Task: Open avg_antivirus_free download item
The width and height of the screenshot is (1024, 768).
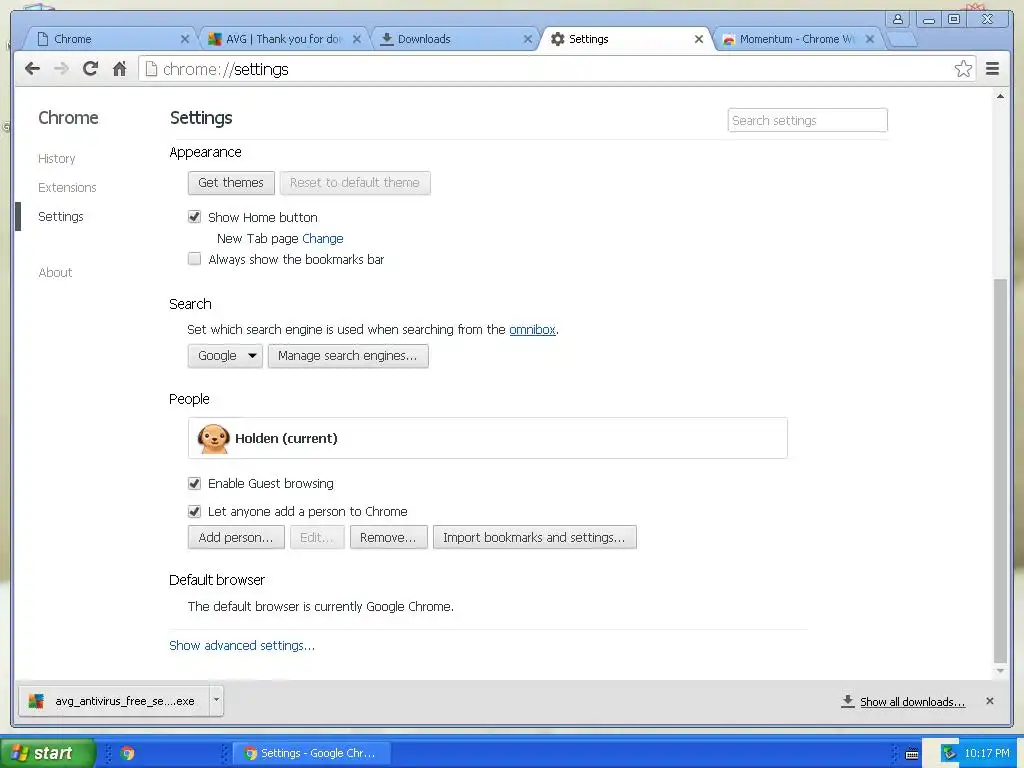Action: point(114,701)
